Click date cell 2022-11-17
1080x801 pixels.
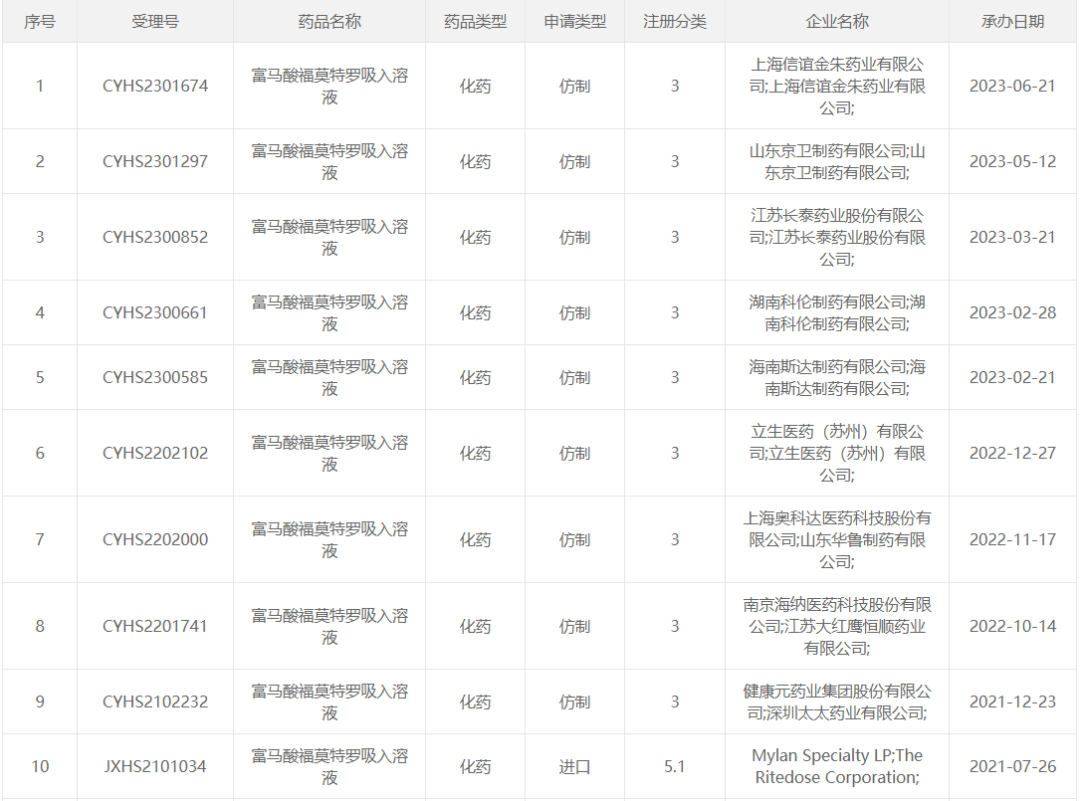(1012, 539)
